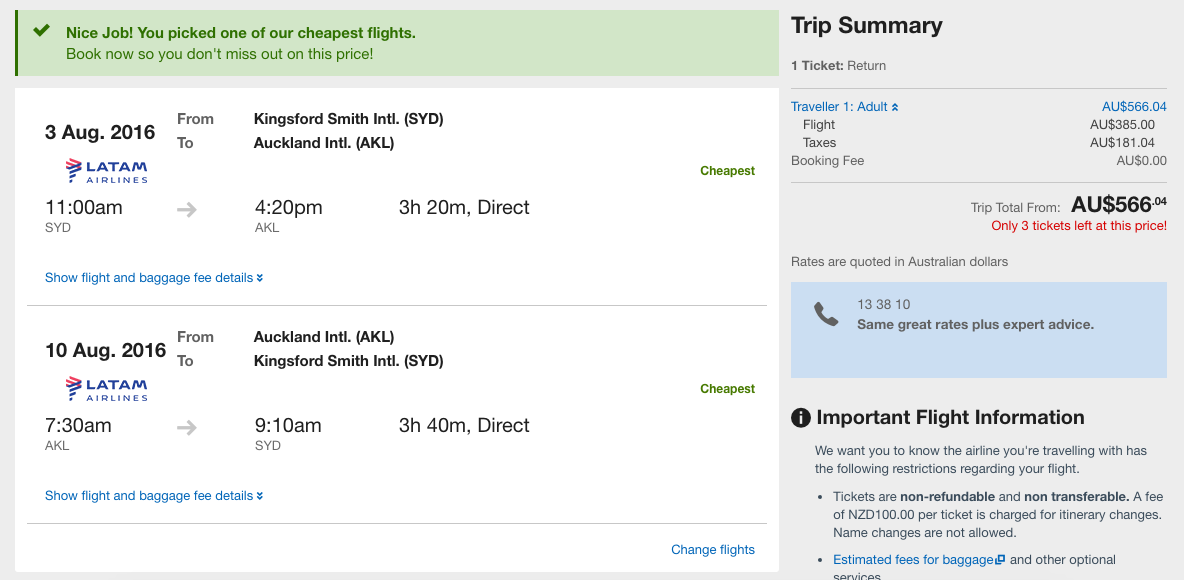This screenshot has height=580, width=1184.
Task: Click the LATAM Airlines logo for return flight
Action: (106, 389)
